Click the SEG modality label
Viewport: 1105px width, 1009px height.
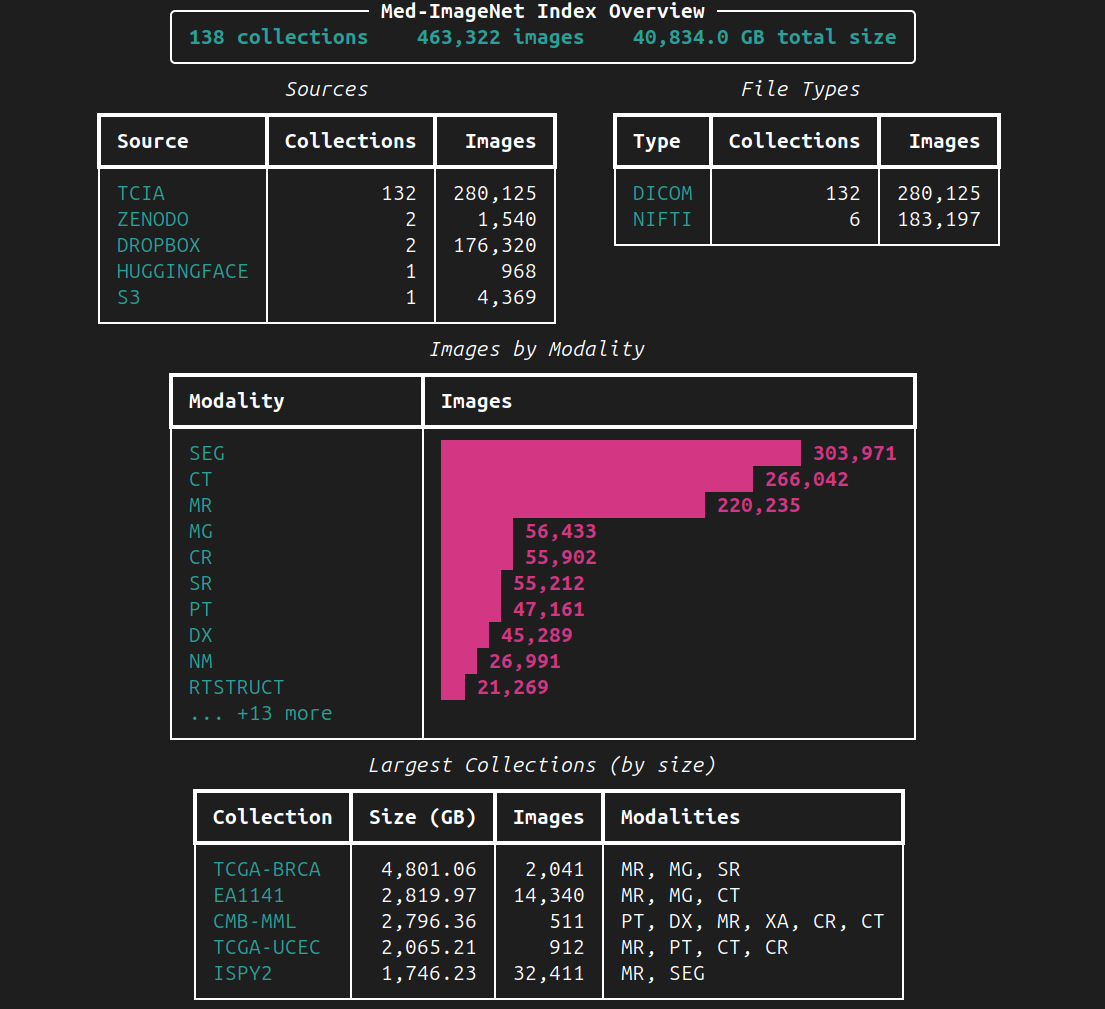click(207, 453)
